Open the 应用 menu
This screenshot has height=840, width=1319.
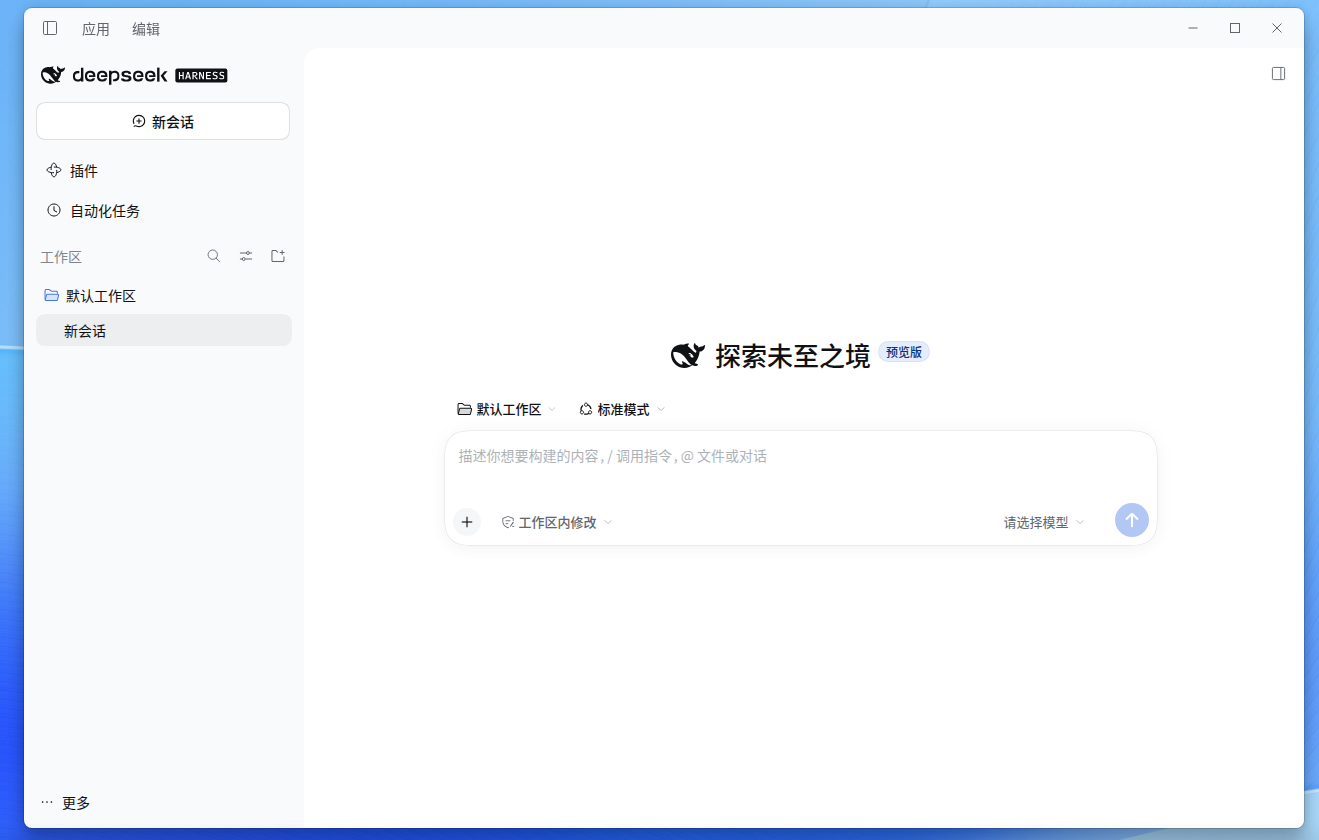tap(96, 29)
